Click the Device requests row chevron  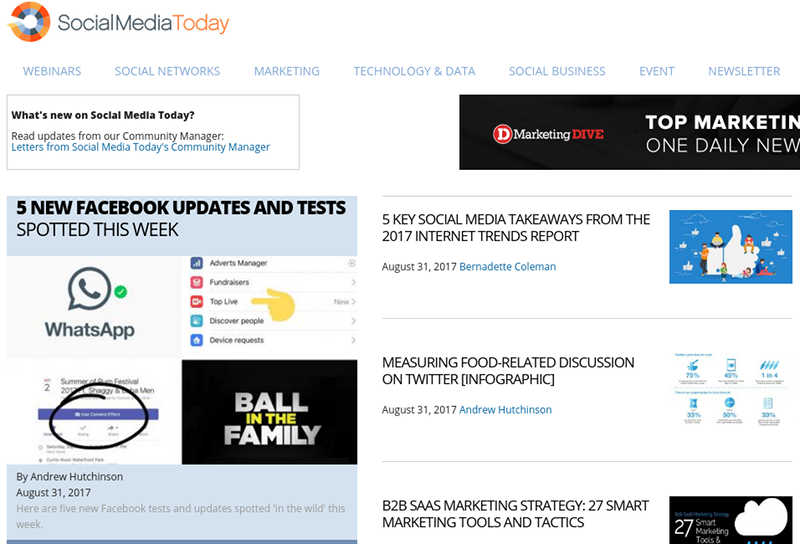tap(353, 340)
